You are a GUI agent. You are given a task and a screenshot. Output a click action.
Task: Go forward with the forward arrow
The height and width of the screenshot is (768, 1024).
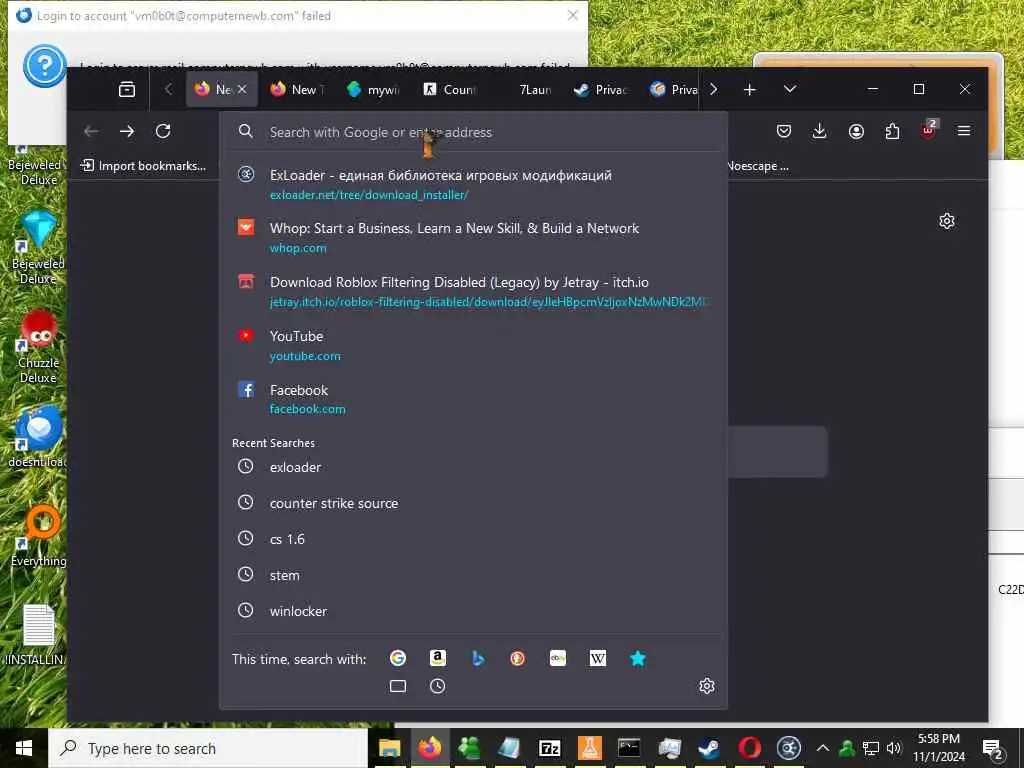tap(127, 131)
